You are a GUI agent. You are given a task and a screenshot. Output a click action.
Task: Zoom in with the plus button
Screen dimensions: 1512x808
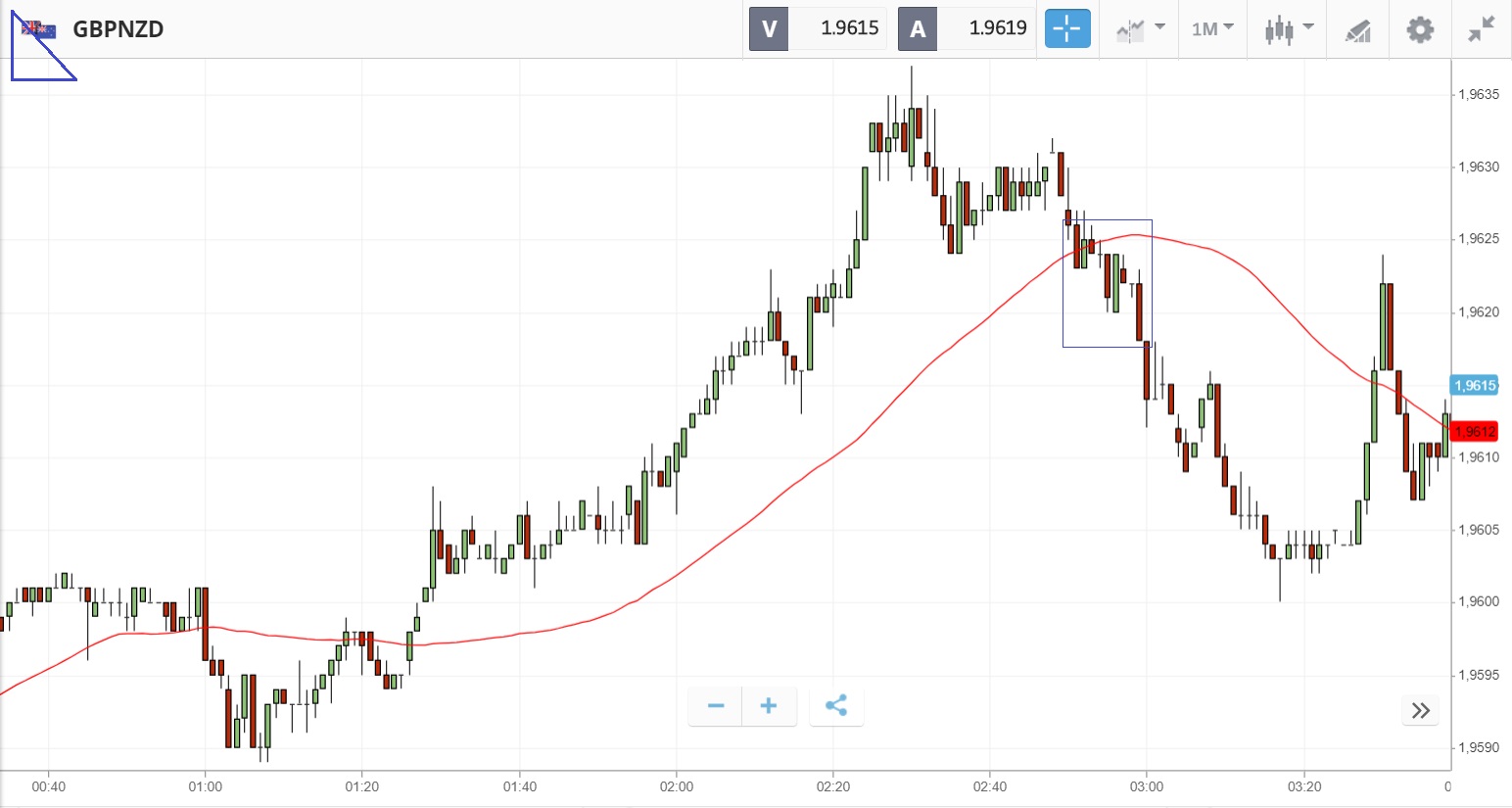[769, 706]
